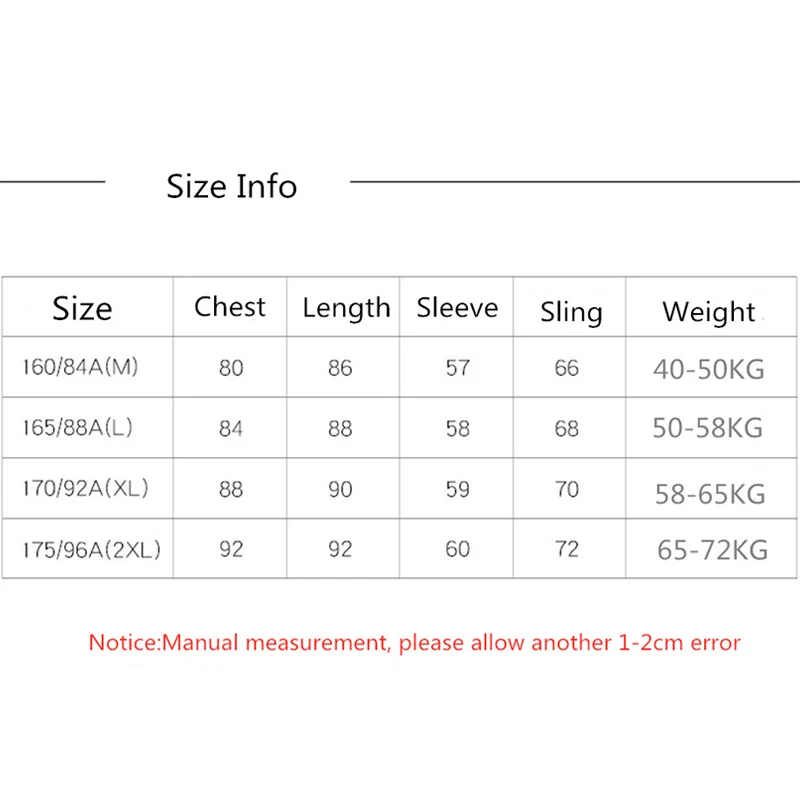The image size is (800, 800).
Task: Select the 175/96A(2XL) size row label
Action: click(91, 549)
